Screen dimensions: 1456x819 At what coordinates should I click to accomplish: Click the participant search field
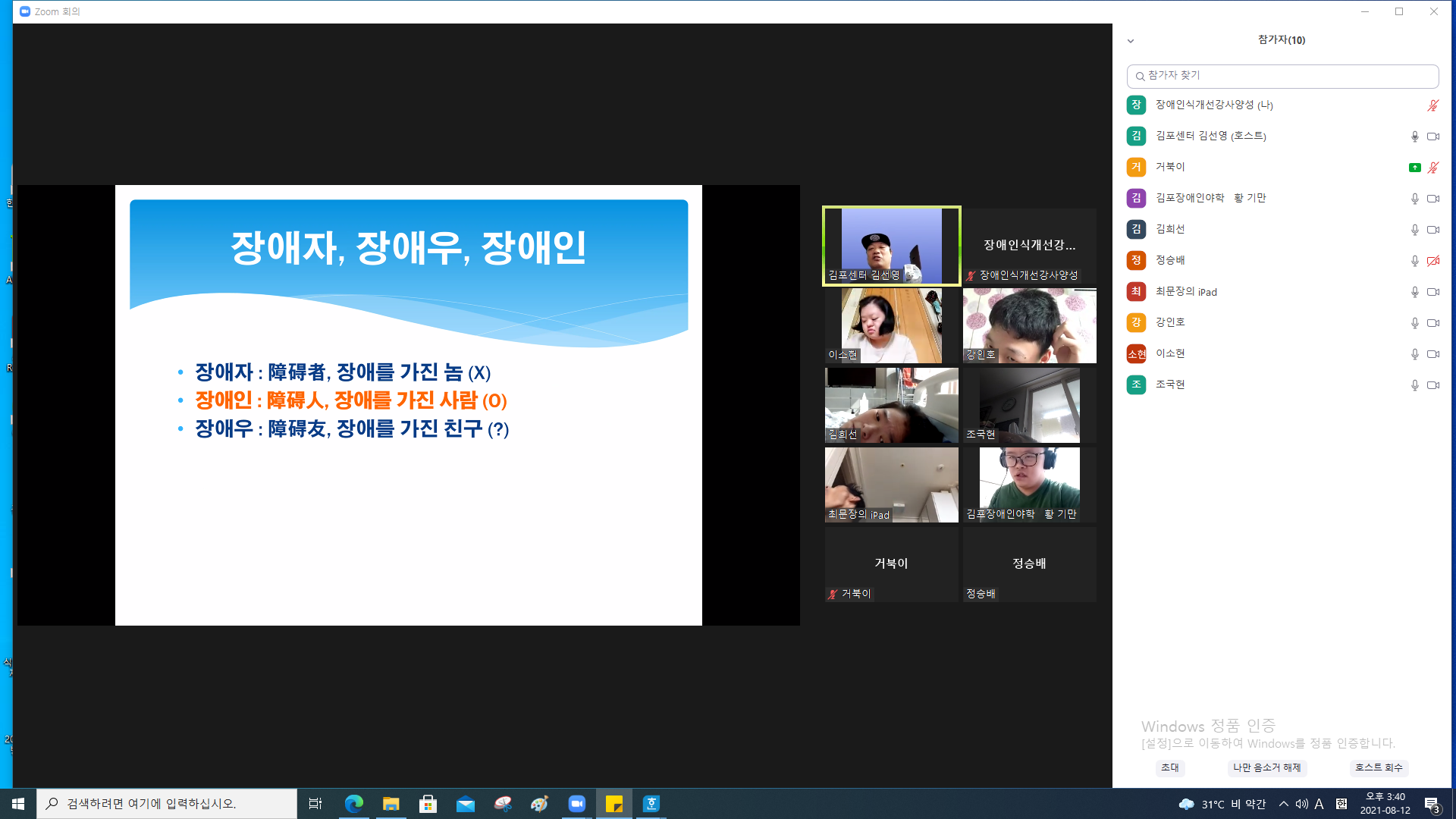tap(1282, 76)
